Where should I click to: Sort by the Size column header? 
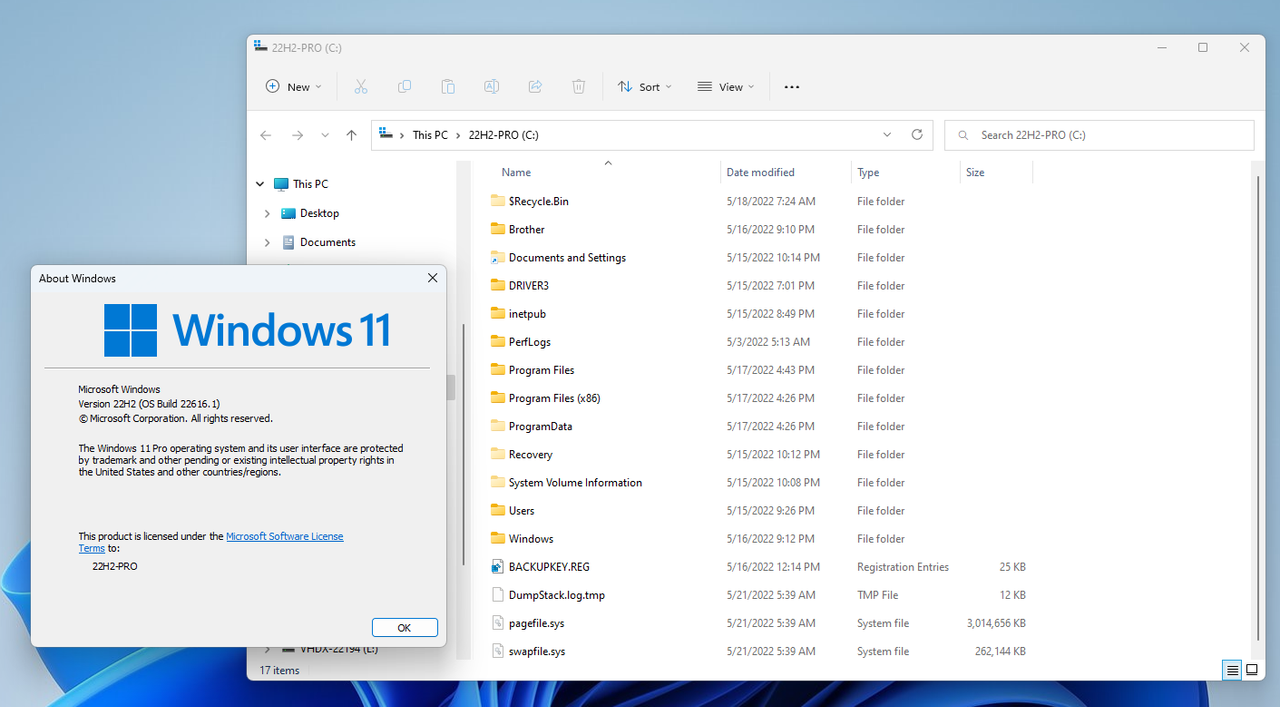975,172
